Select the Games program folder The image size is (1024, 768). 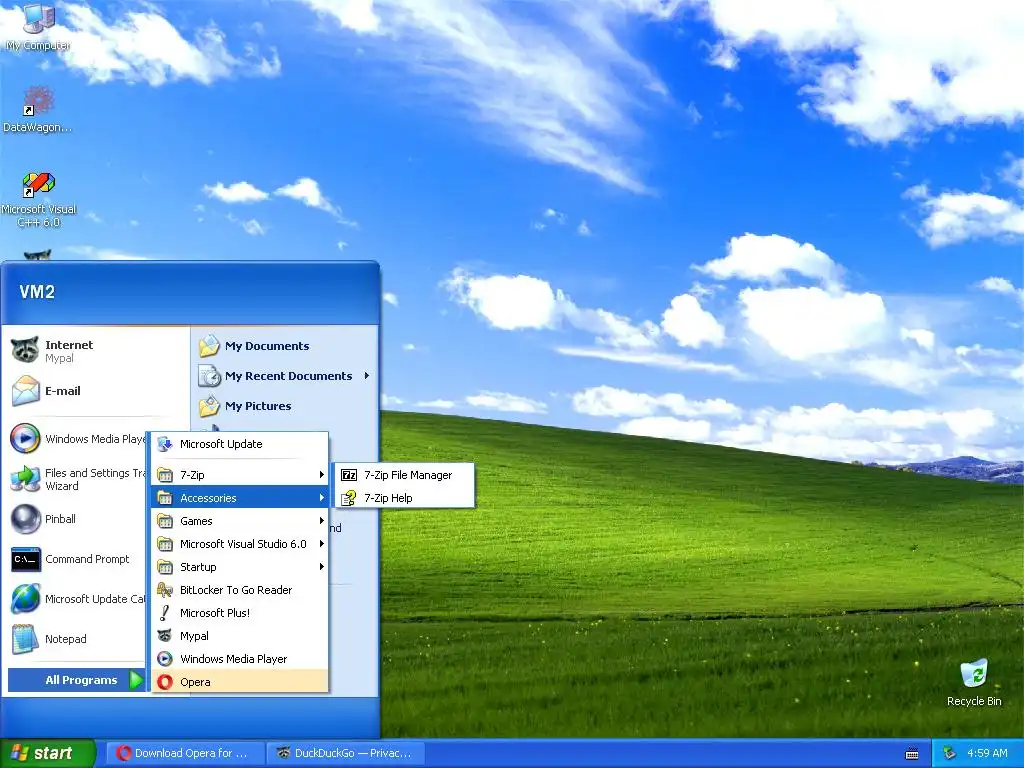click(240, 520)
